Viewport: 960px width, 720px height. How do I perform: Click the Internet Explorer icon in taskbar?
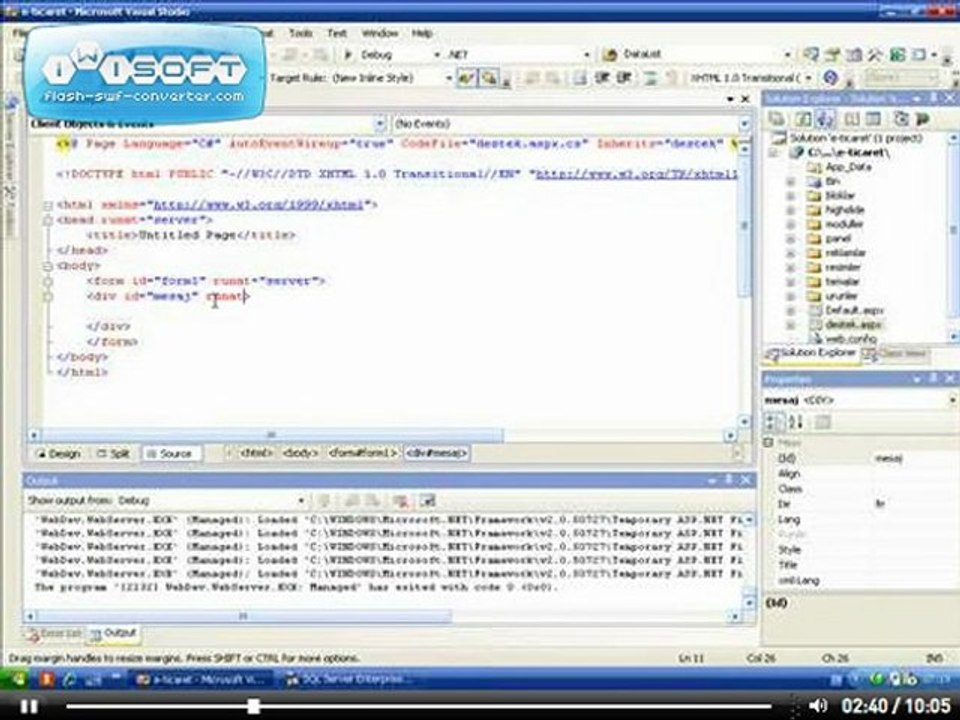pos(69,680)
